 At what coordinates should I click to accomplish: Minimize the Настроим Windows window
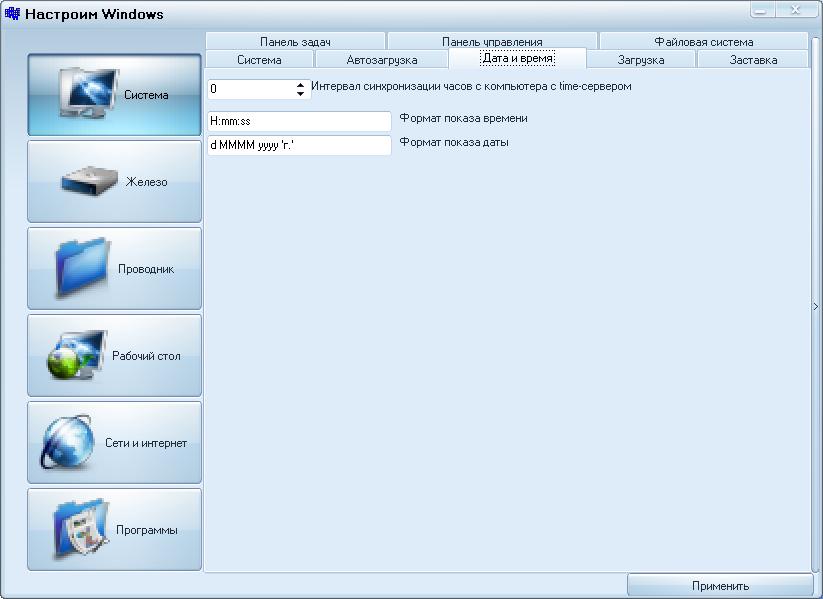pos(761,9)
